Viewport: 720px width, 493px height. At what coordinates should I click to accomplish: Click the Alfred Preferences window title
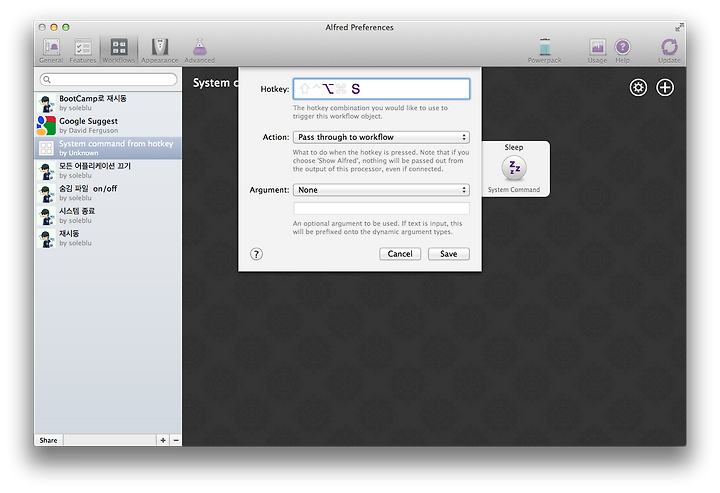coord(360,28)
